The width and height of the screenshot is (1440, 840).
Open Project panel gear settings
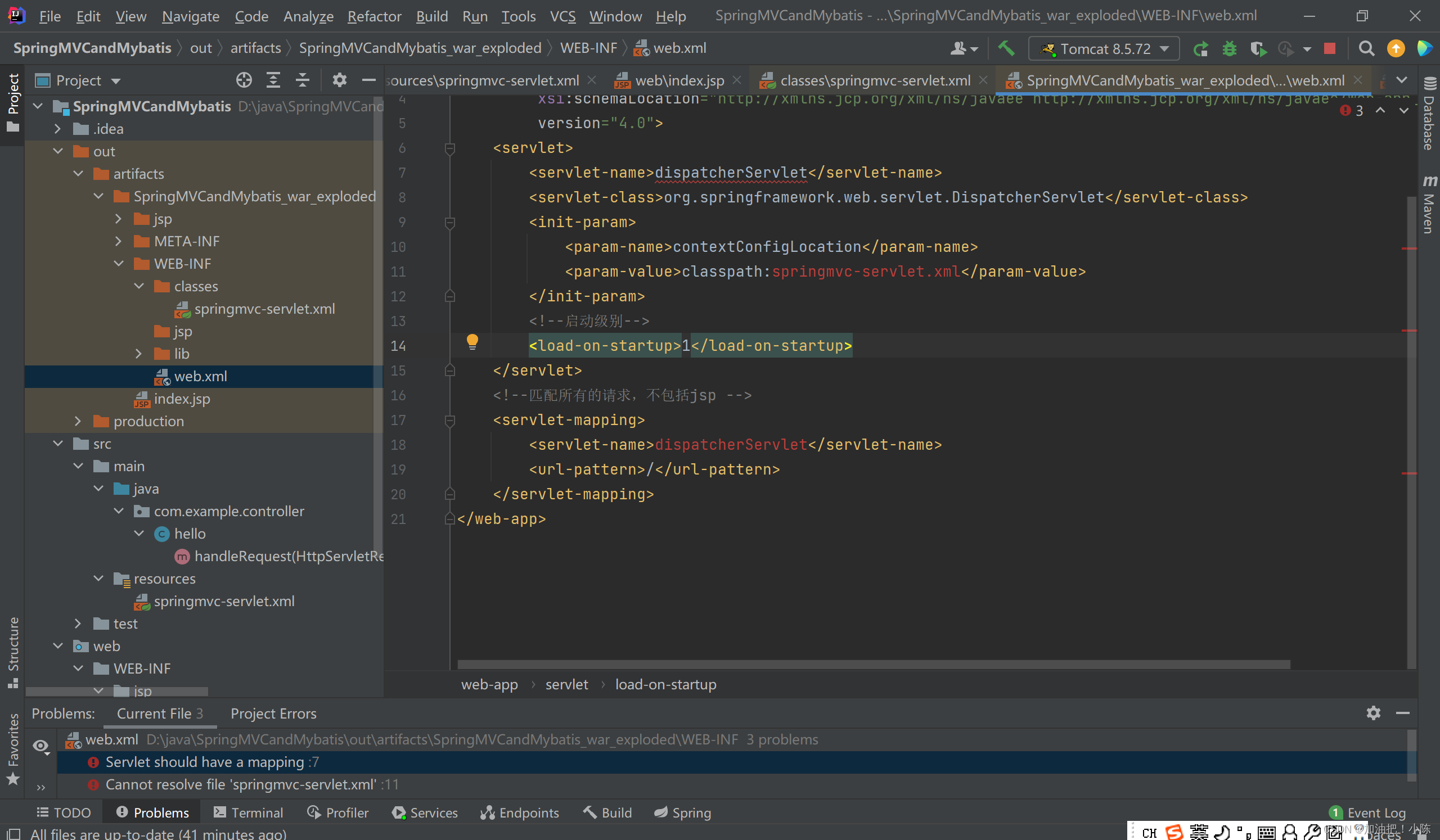[x=339, y=80]
